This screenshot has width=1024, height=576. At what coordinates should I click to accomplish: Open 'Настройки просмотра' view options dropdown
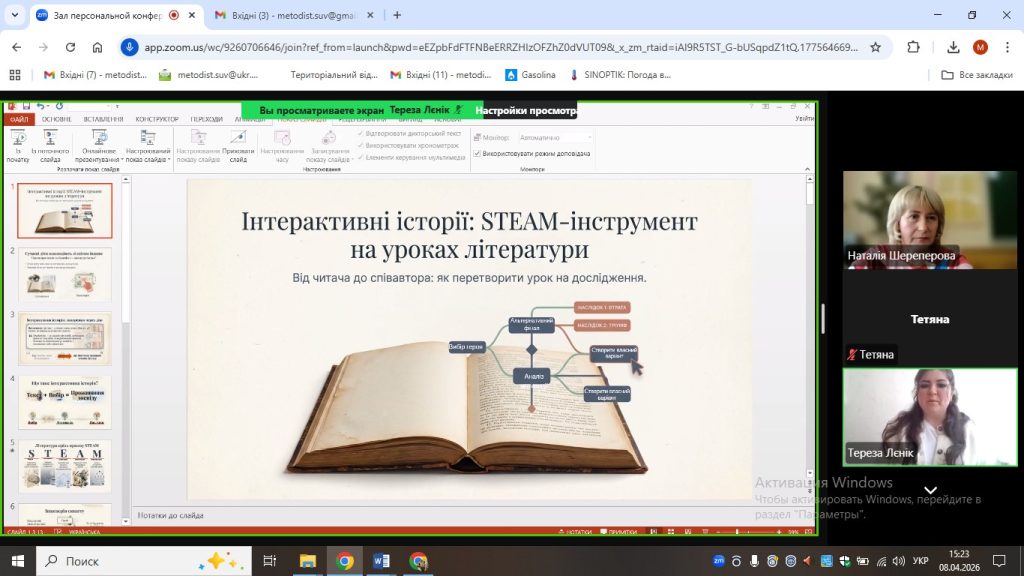click(x=526, y=111)
